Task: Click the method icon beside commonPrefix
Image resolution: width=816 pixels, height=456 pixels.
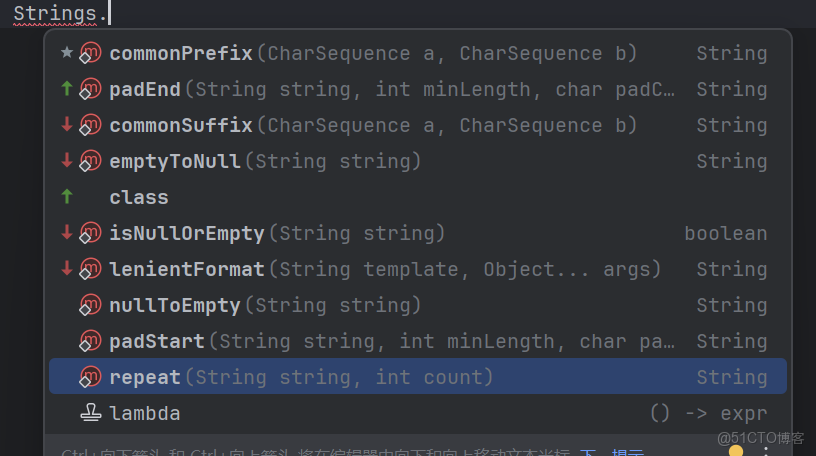Action: (90, 54)
